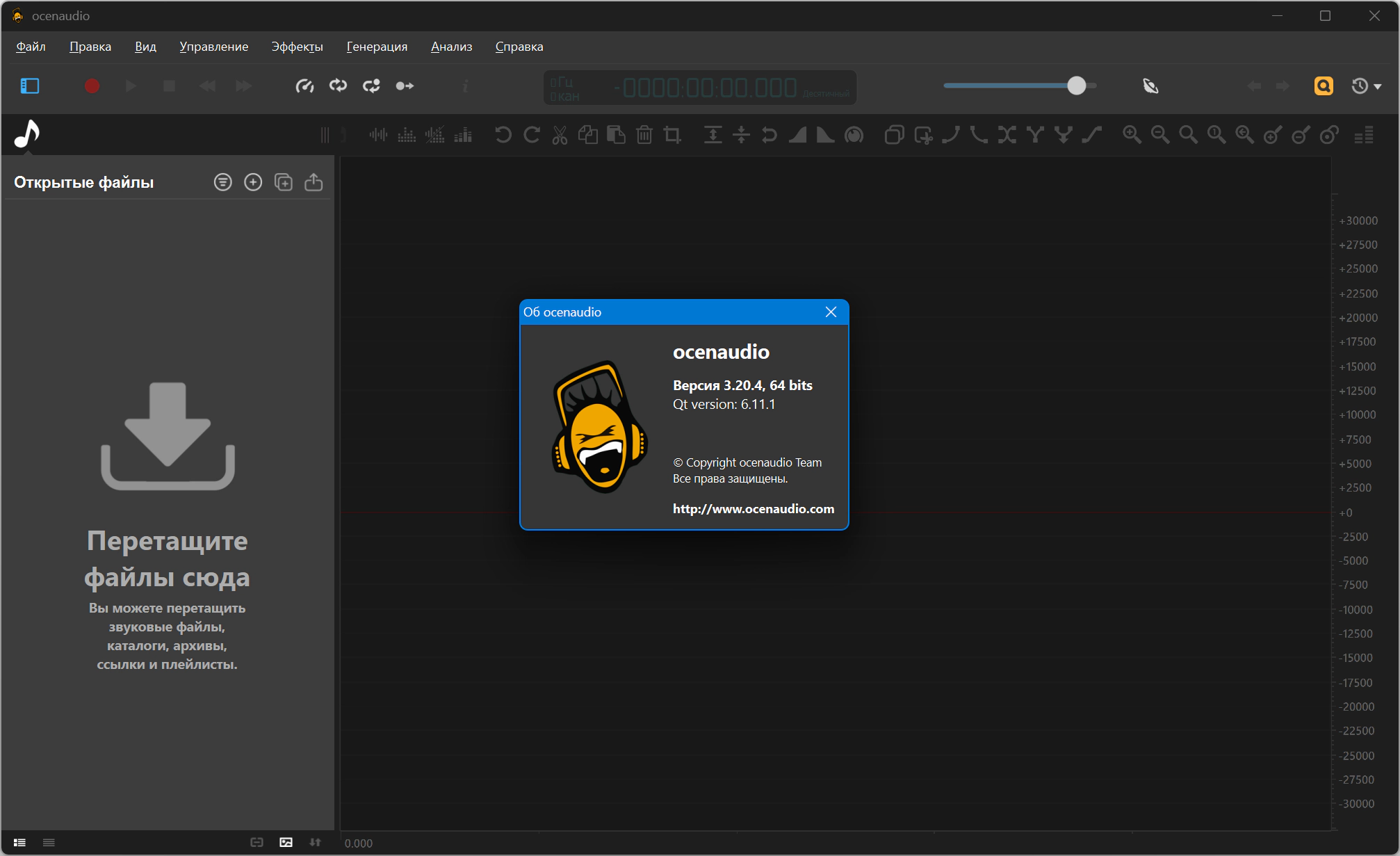Toggle the loop-with-dot playback option
Viewport: 1400px width, 856px height.
pyautogui.click(x=372, y=86)
